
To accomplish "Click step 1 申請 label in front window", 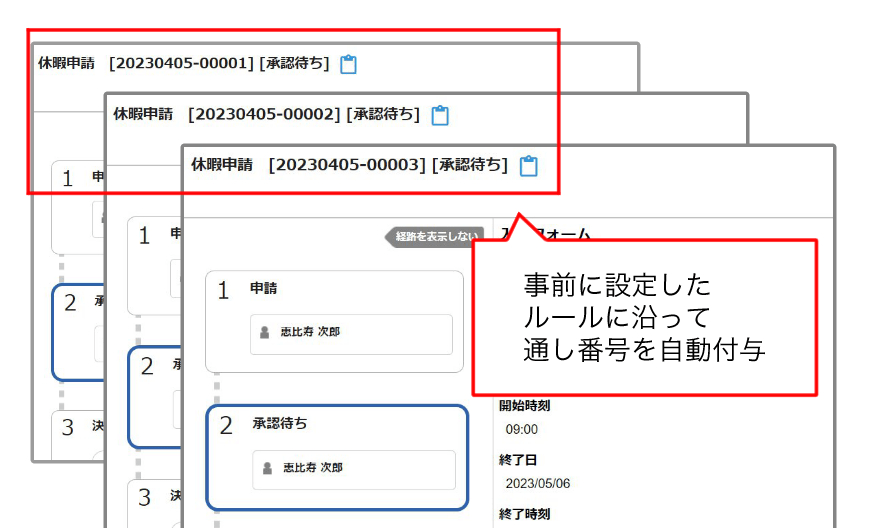I will [264, 288].
